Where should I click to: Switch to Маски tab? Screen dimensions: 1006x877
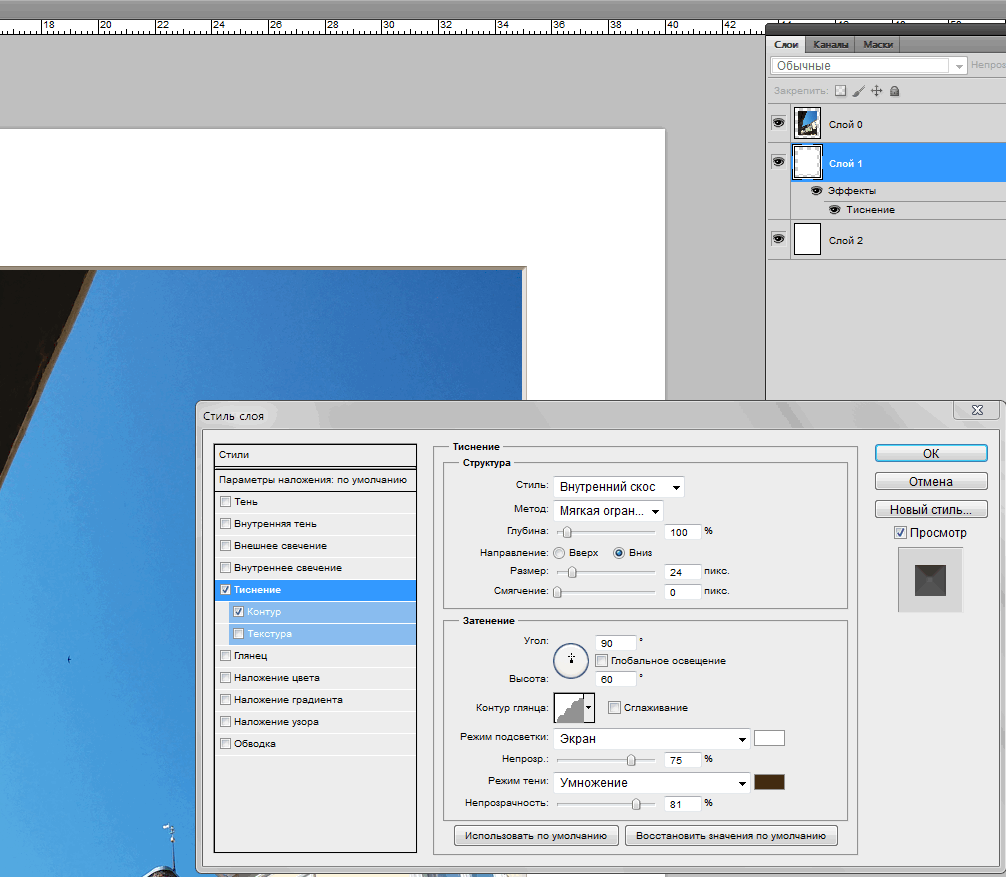click(878, 44)
